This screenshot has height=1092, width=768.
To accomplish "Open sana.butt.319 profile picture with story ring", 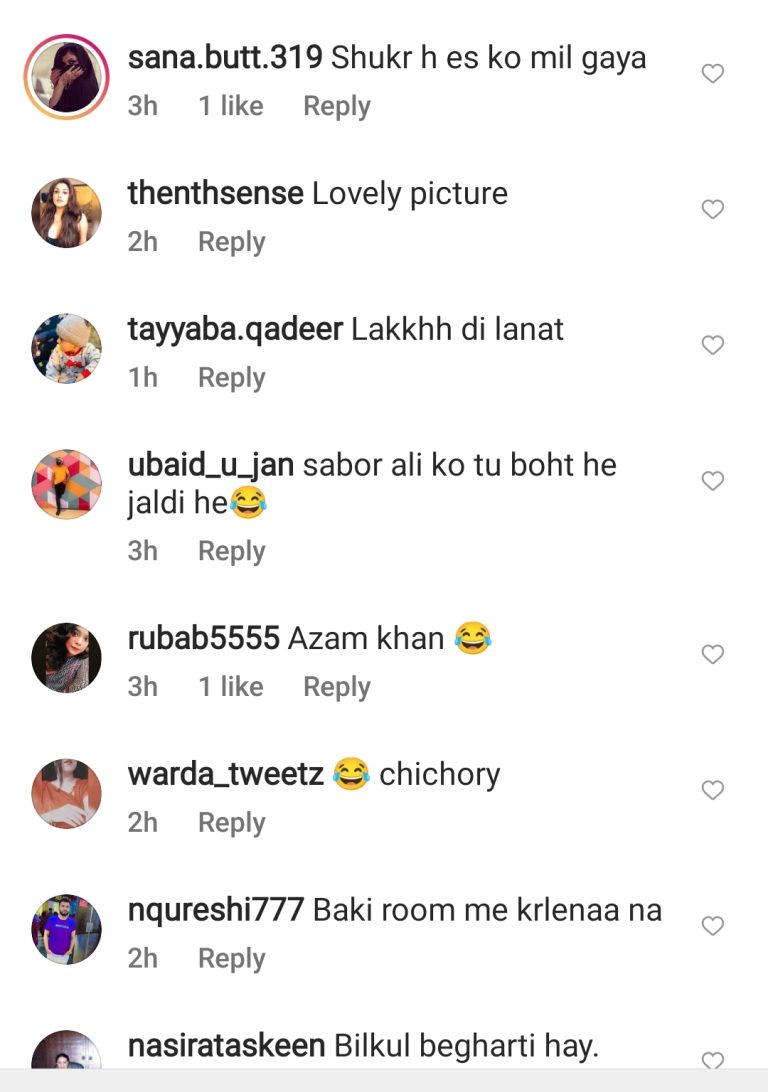I will click(x=67, y=77).
